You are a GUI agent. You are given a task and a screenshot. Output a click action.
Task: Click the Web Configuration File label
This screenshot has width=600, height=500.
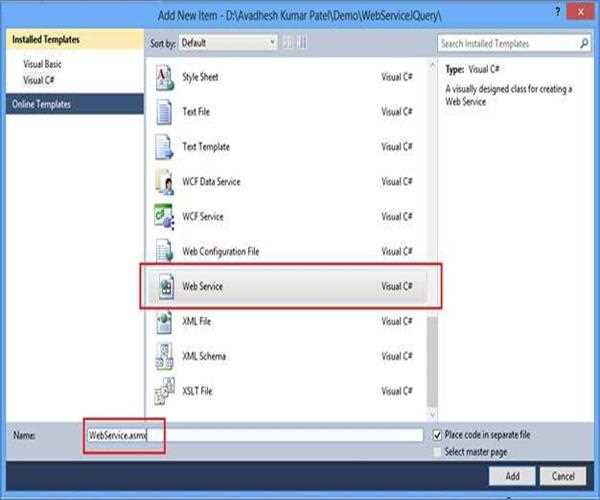pyautogui.click(x=221, y=251)
